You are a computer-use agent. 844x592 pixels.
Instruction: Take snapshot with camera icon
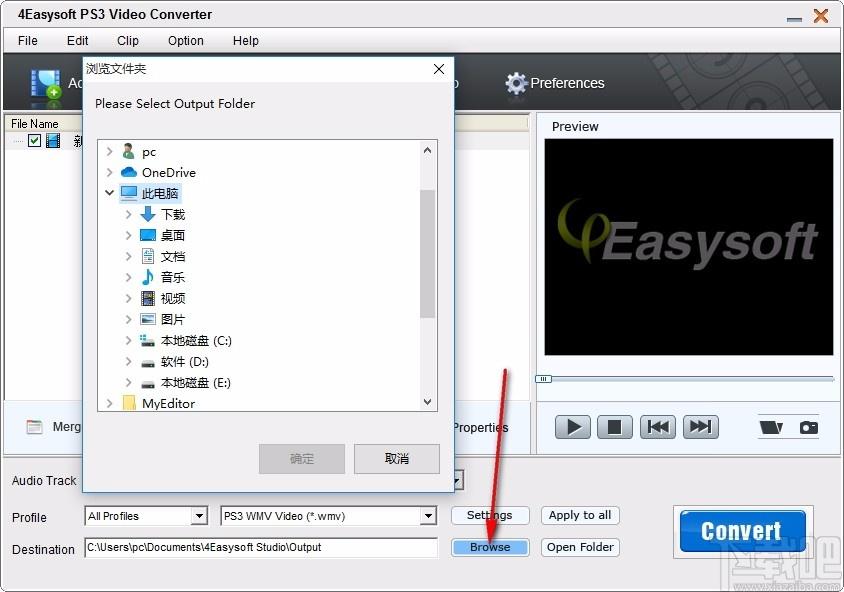tap(808, 427)
